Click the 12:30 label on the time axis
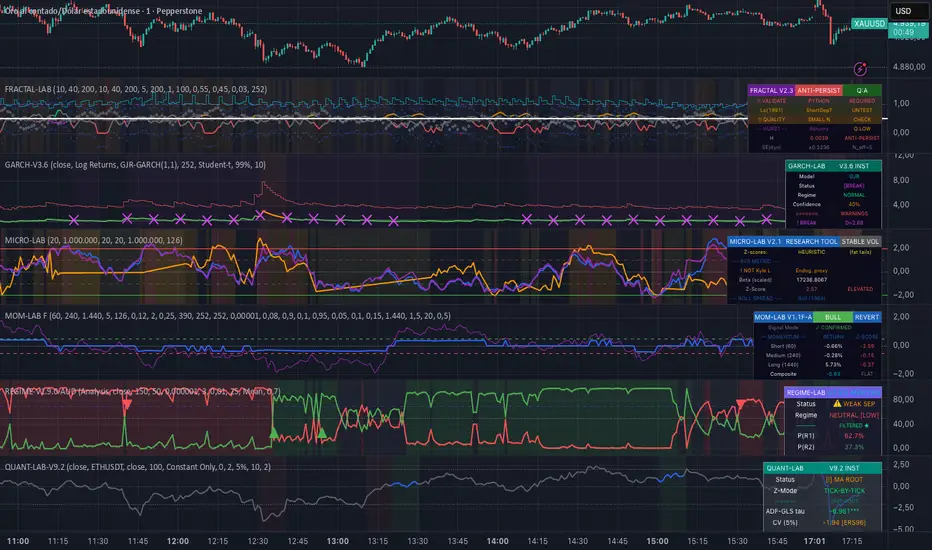The width and height of the screenshot is (932, 550). click(x=257, y=541)
